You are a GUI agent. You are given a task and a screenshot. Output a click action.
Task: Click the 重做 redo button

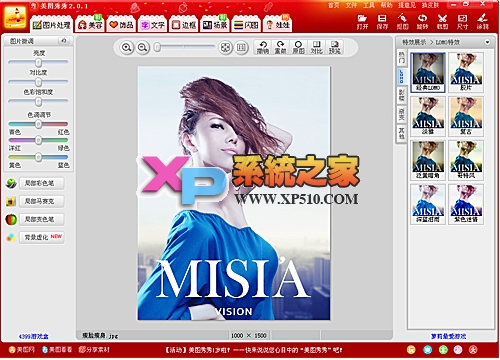(281, 47)
